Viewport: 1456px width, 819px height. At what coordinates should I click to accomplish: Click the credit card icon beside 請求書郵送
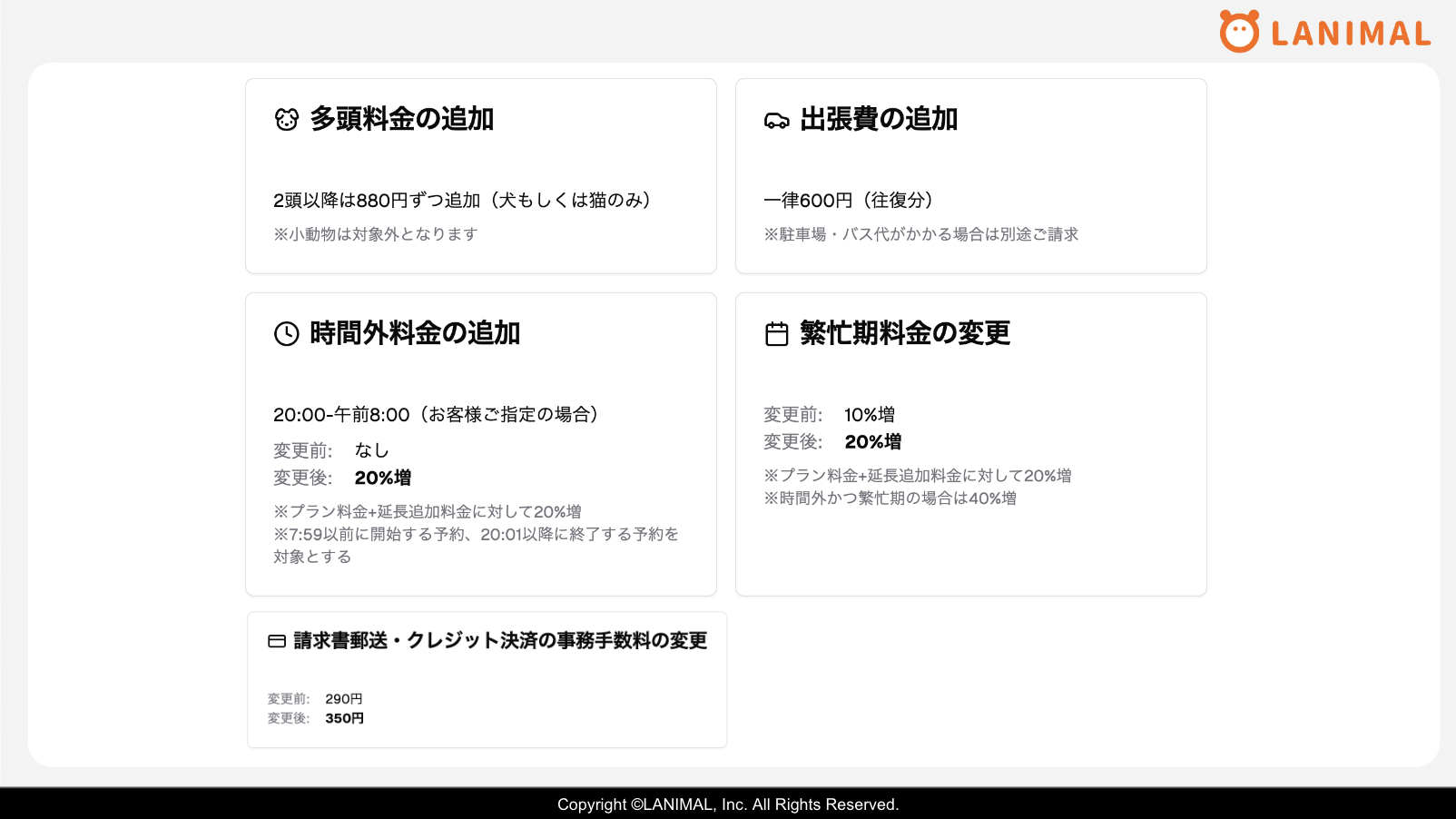click(x=277, y=642)
